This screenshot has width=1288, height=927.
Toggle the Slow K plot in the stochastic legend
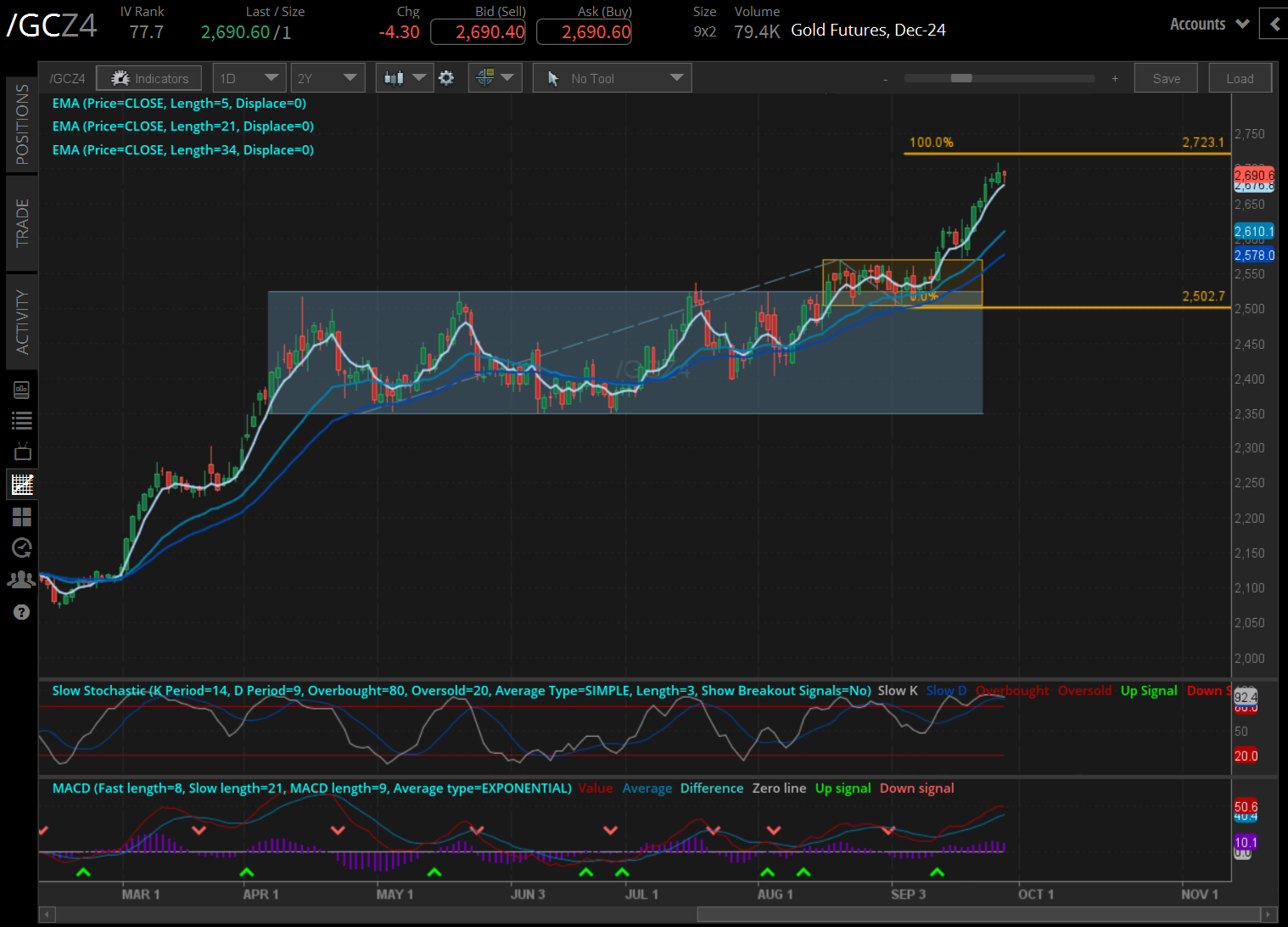pos(898,690)
